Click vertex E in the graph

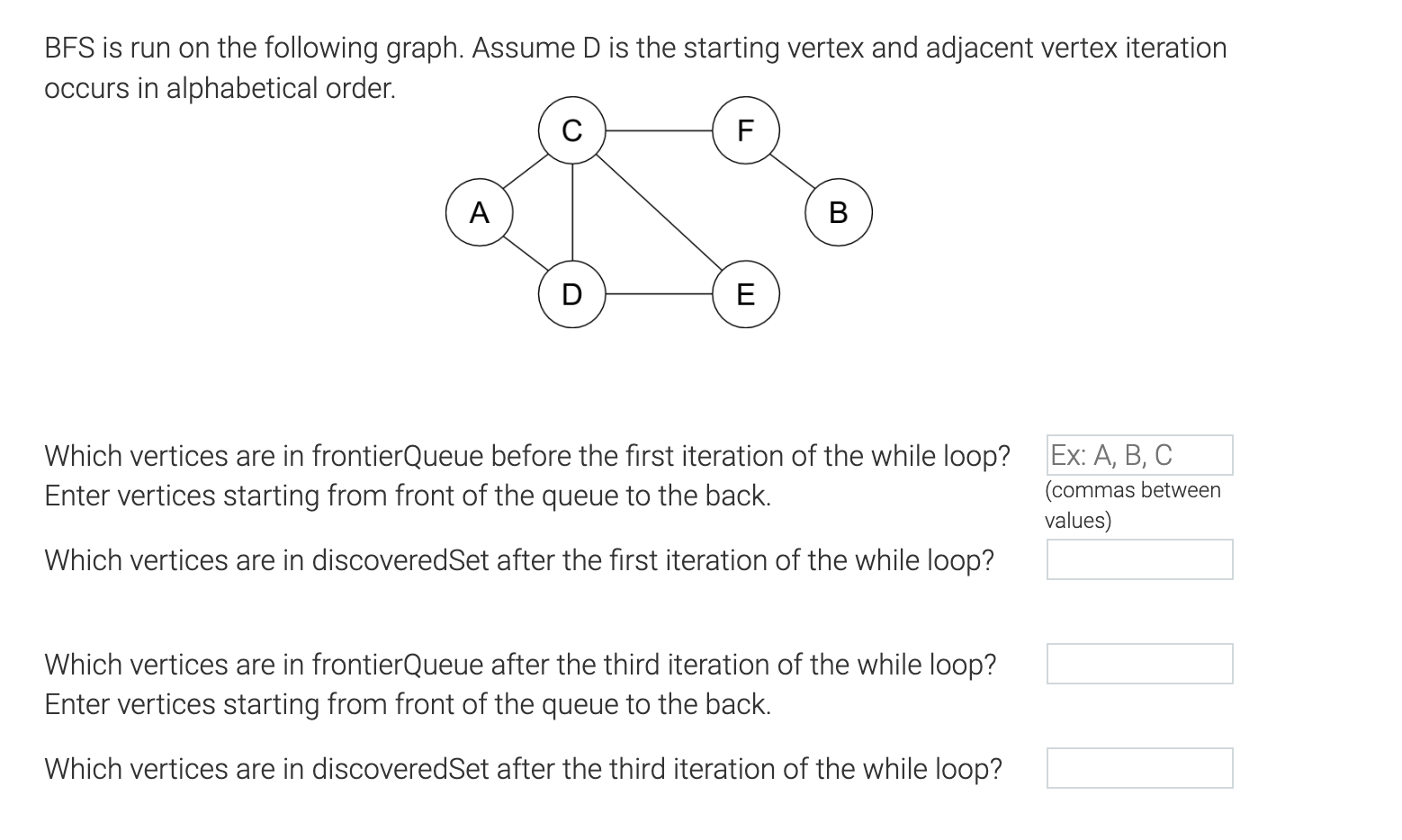(x=745, y=295)
